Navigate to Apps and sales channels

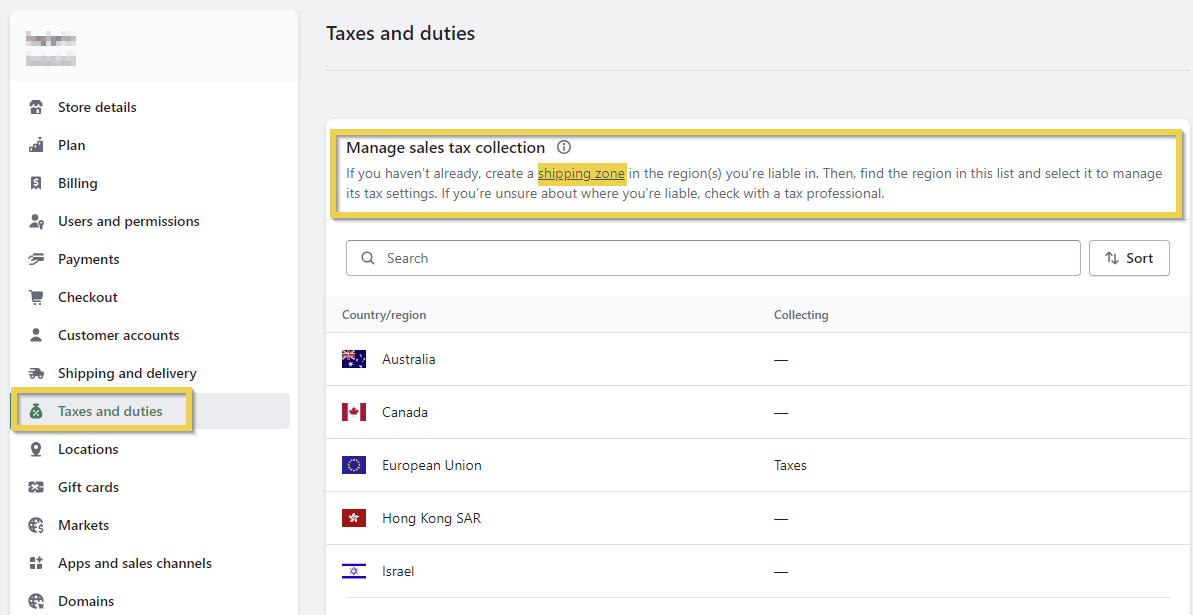[134, 563]
